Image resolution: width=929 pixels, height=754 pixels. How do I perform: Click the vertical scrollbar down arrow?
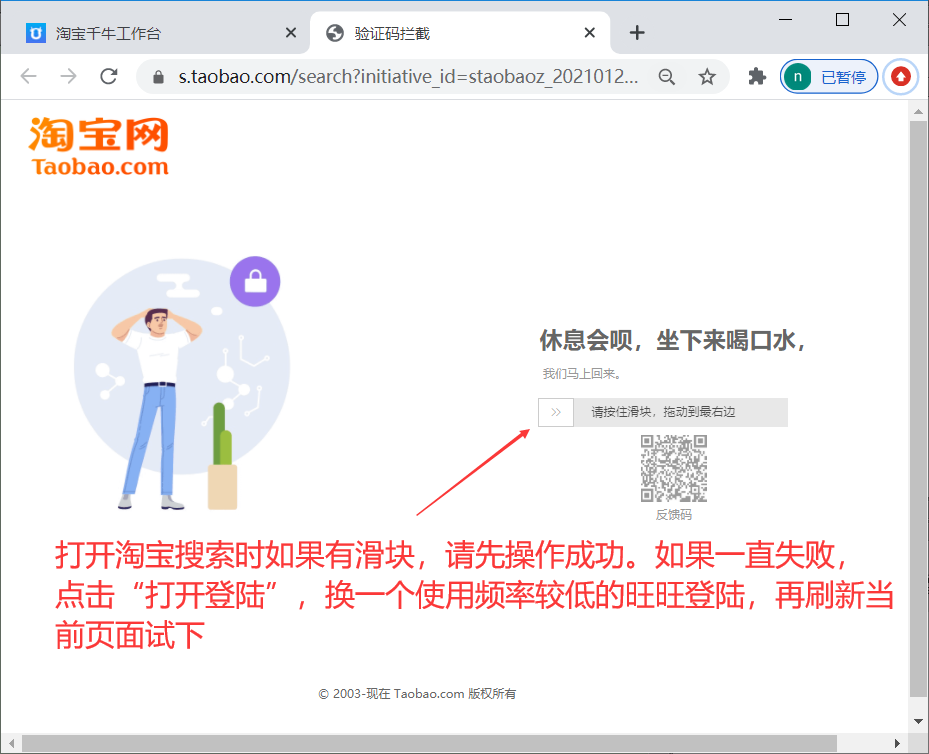coord(918,721)
